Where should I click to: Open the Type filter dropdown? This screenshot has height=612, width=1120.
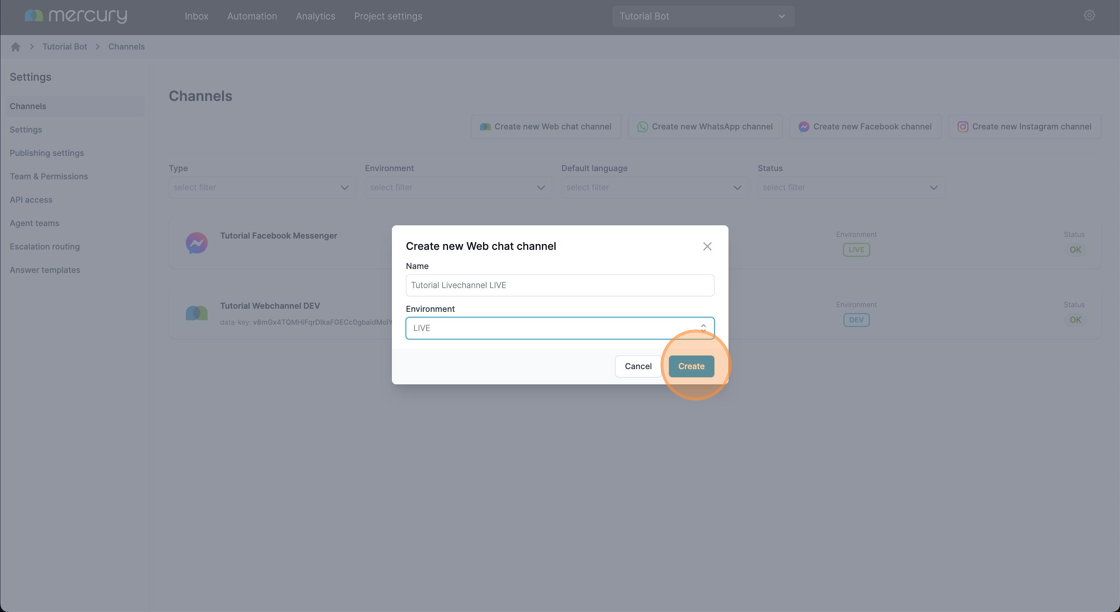coord(261,187)
